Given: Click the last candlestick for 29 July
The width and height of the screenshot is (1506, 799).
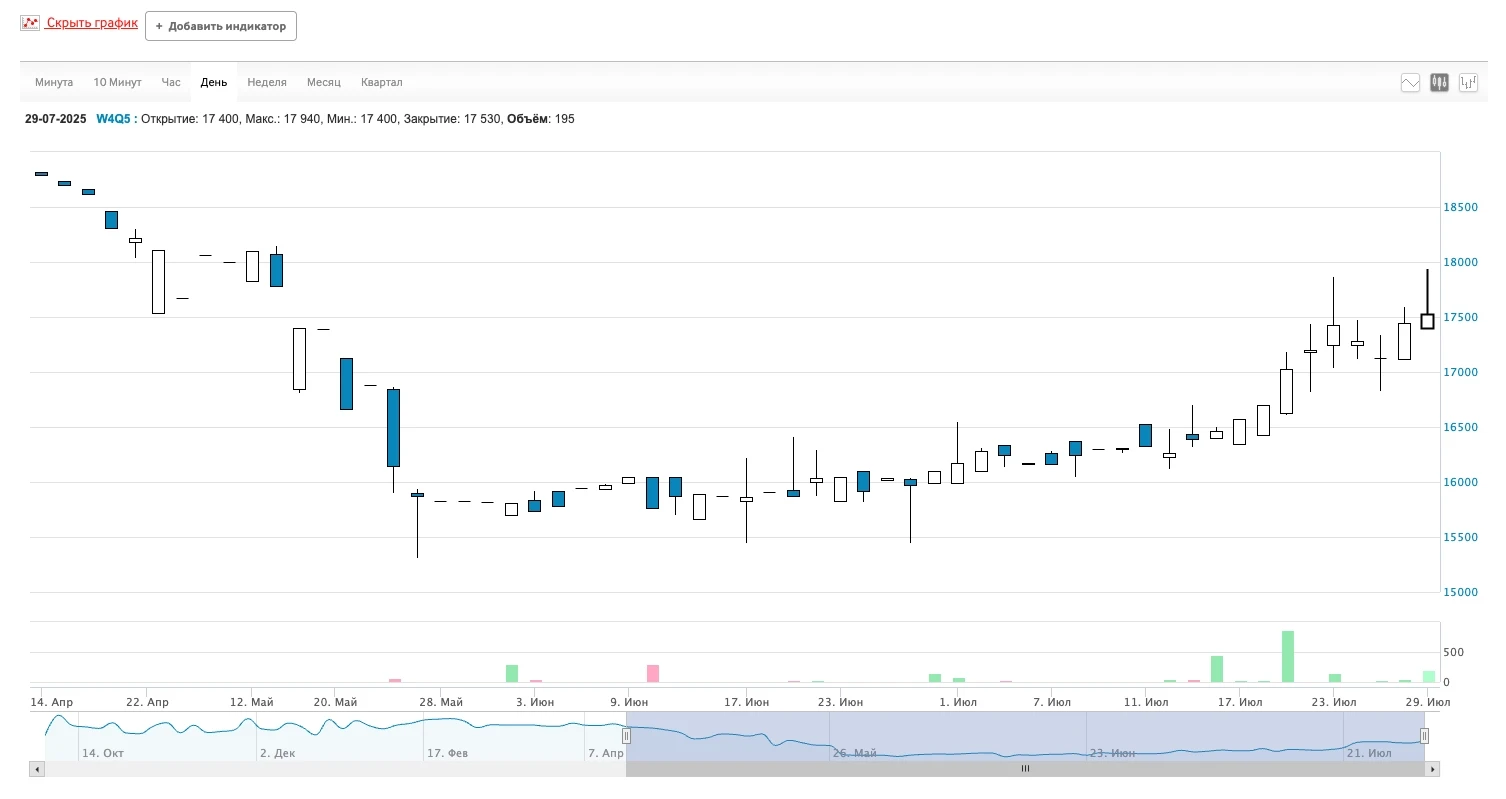Looking at the screenshot, I should click(1427, 321).
